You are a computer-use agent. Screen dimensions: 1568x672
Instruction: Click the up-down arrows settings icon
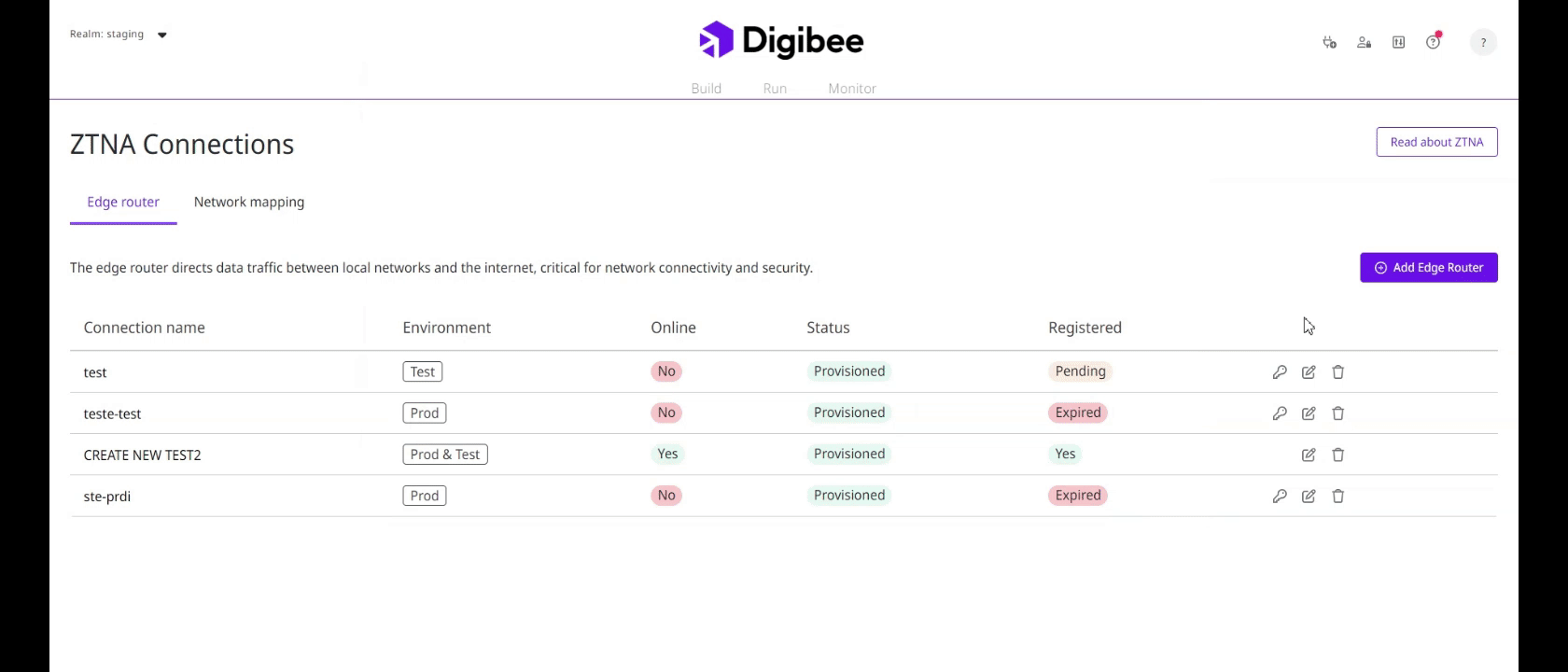click(1398, 42)
